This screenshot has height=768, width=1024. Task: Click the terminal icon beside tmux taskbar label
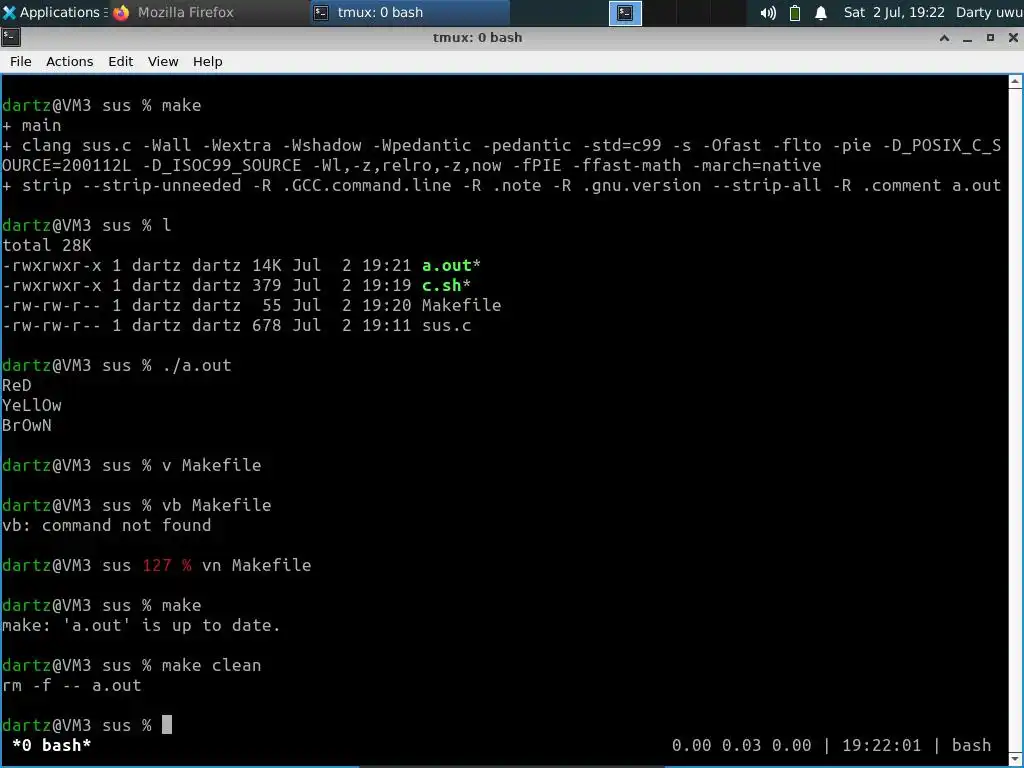coord(321,12)
